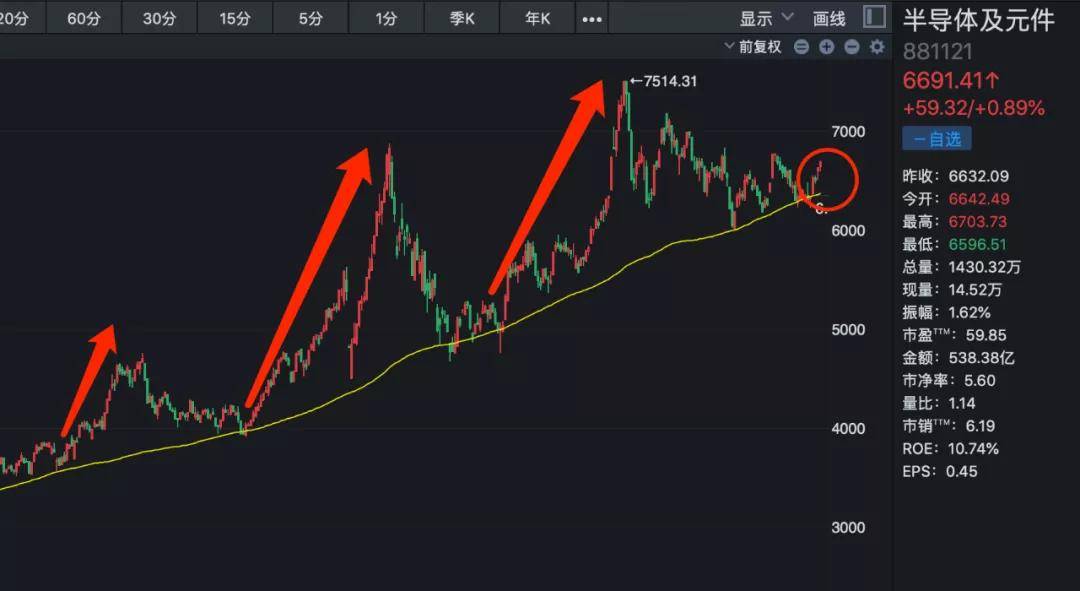Click the 881121 sector code
Viewport: 1080px width, 591px height.
point(937,52)
